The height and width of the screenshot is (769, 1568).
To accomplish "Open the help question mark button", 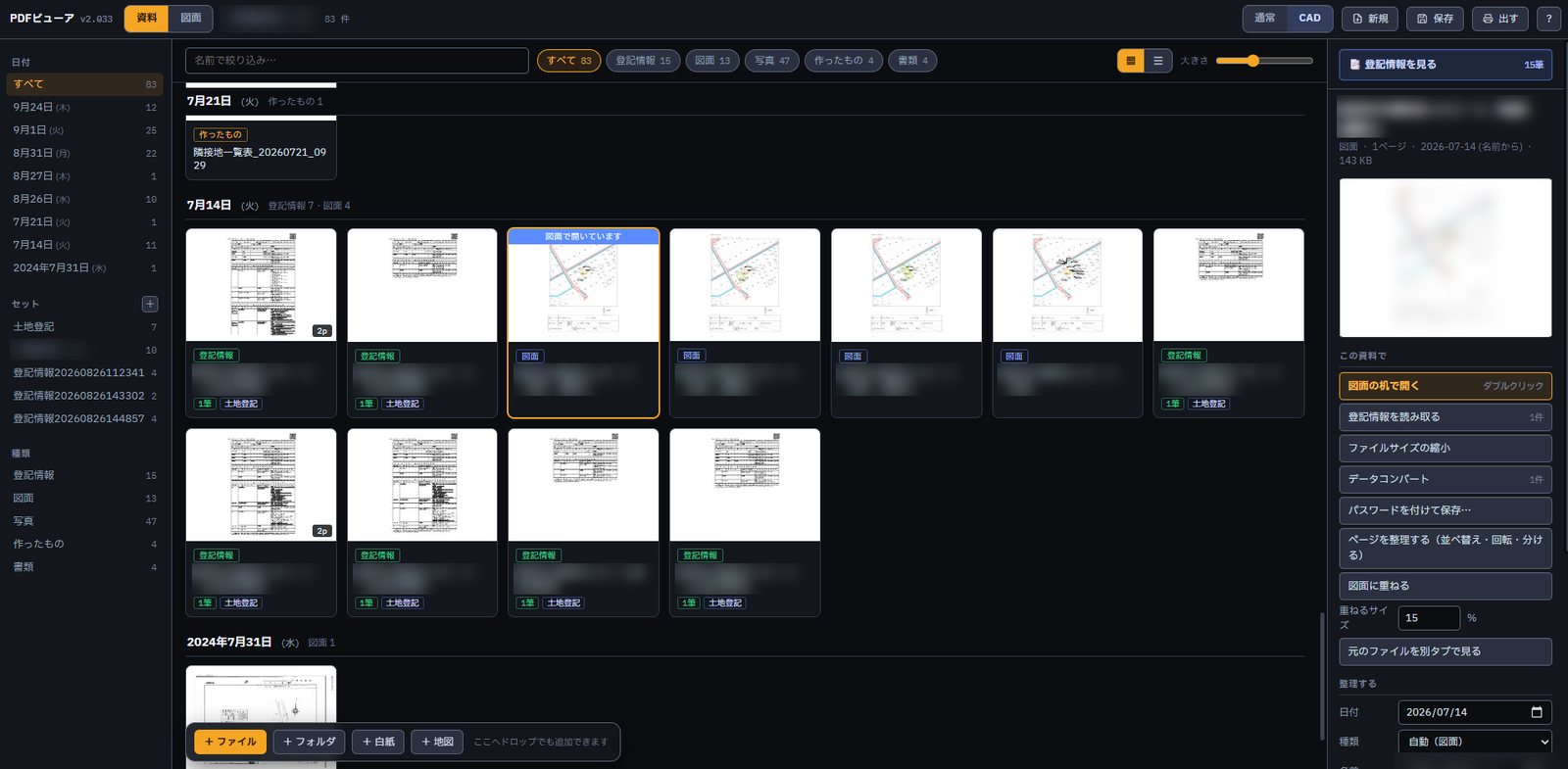I will (1548, 19).
